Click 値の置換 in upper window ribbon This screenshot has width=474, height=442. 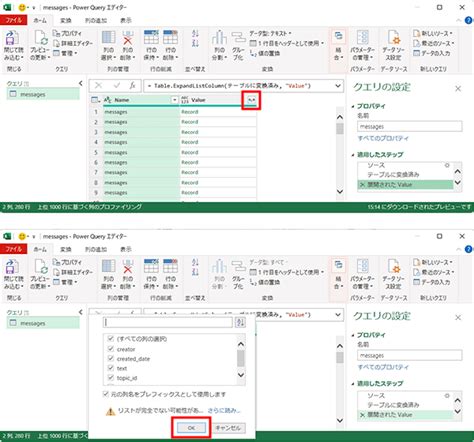(x=265, y=53)
